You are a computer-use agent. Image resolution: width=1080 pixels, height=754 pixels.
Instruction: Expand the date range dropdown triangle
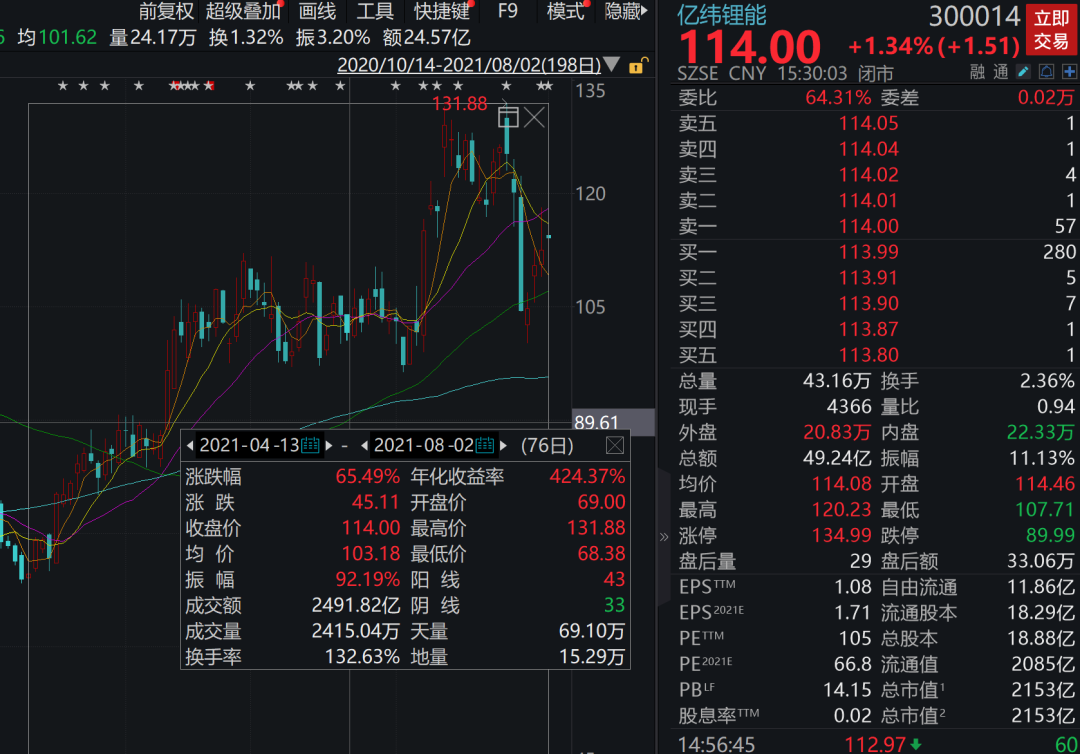[613, 65]
